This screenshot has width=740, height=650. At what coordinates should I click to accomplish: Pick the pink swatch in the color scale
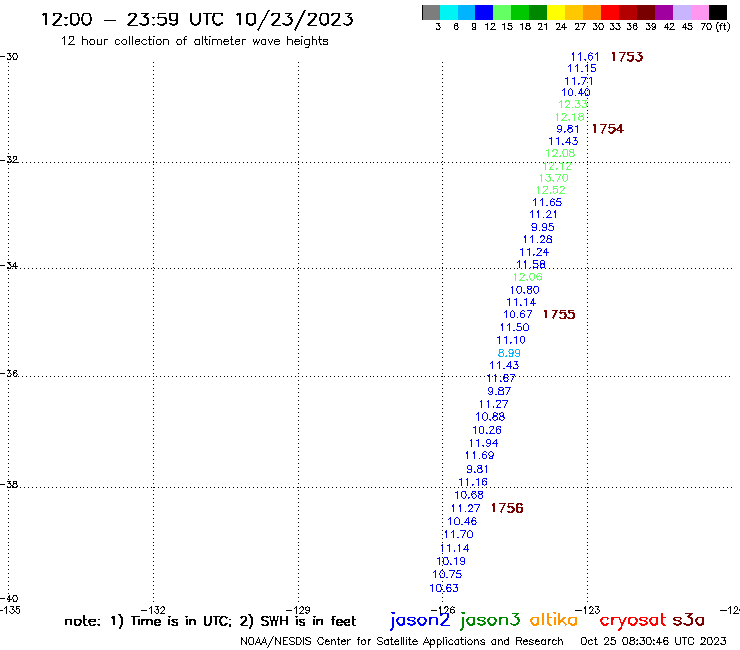(700, 12)
